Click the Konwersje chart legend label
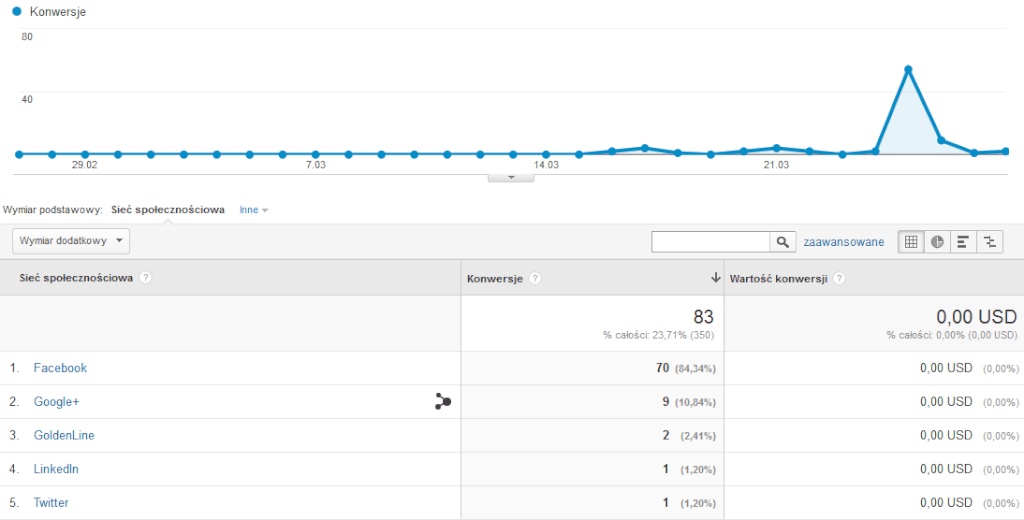This screenshot has height=520, width=1024. 57,12
